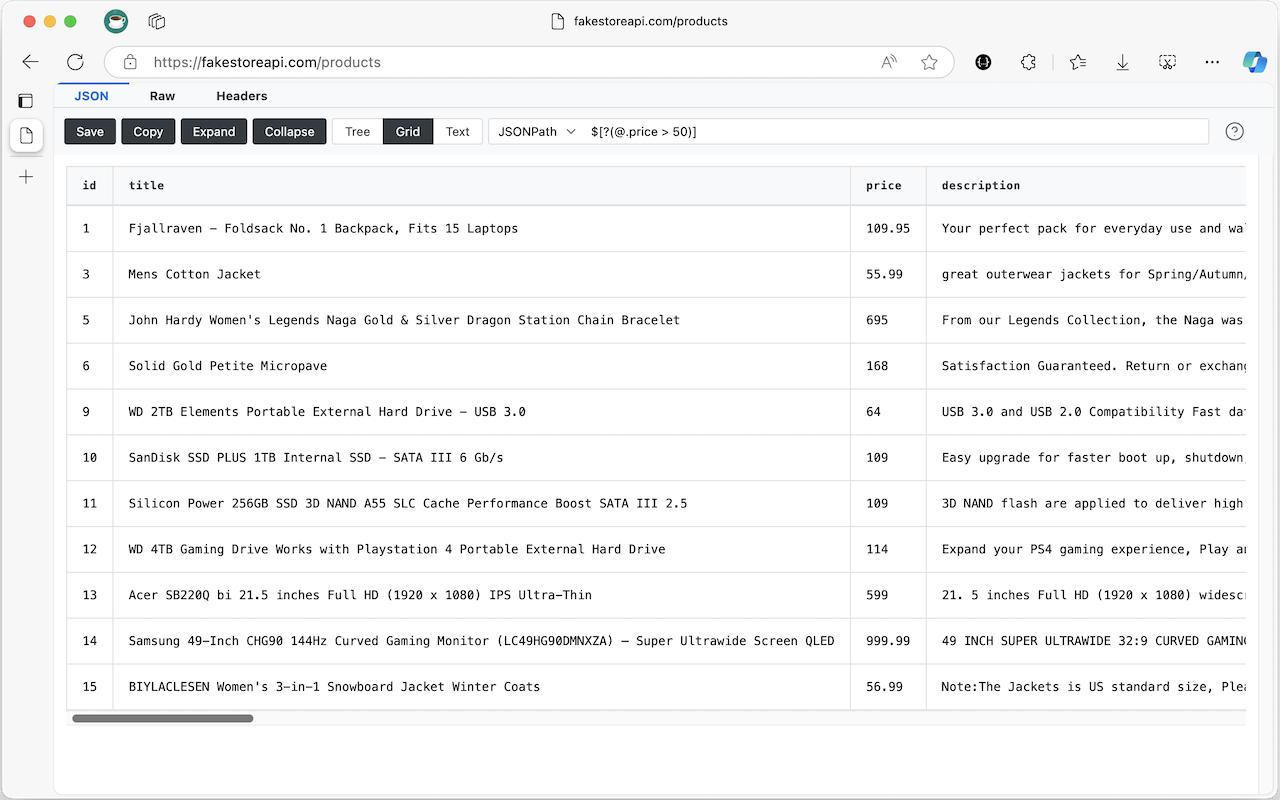Add a new tab with plus icon
This screenshot has width=1280, height=800.
click(x=26, y=177)
